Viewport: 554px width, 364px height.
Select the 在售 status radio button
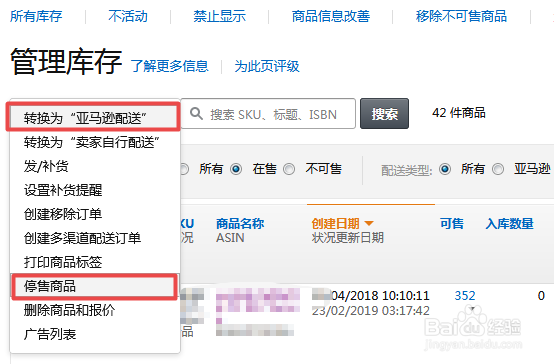(x=236, y=169)
